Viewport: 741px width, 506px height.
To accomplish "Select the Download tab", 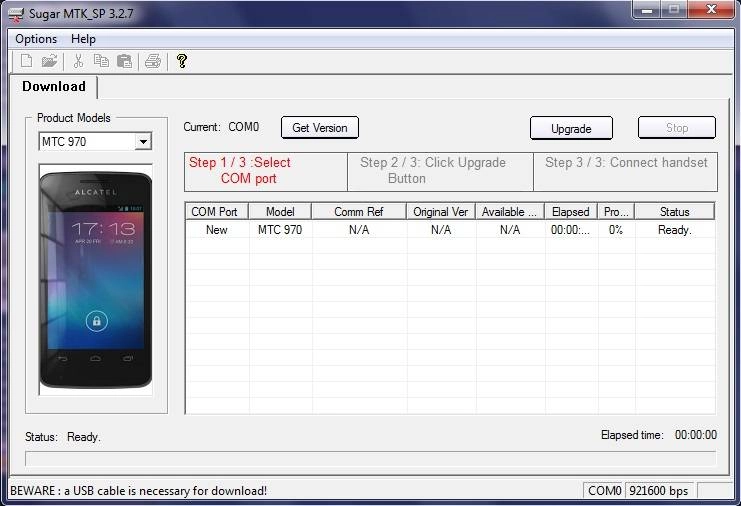I will (54, 86).
